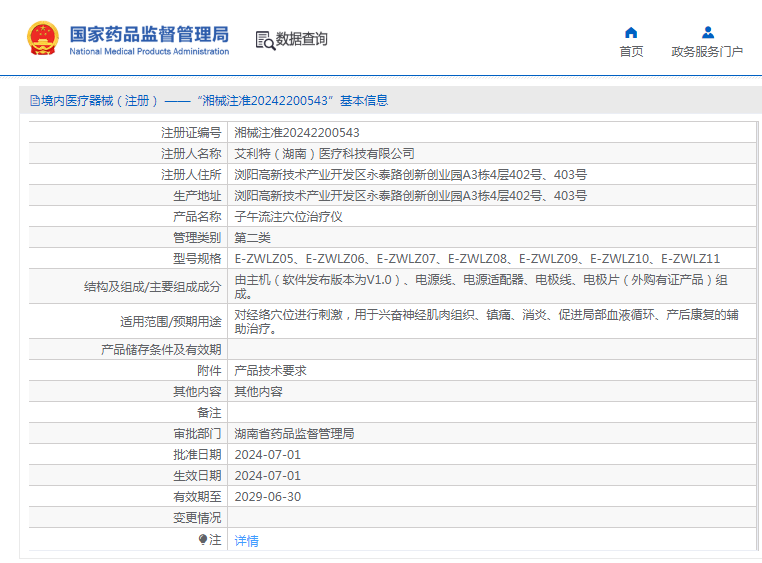The height and width of the screenshot is (563, 762).
Task: Click 适用范围/预期用途 description text
Action: pos(486,322)
